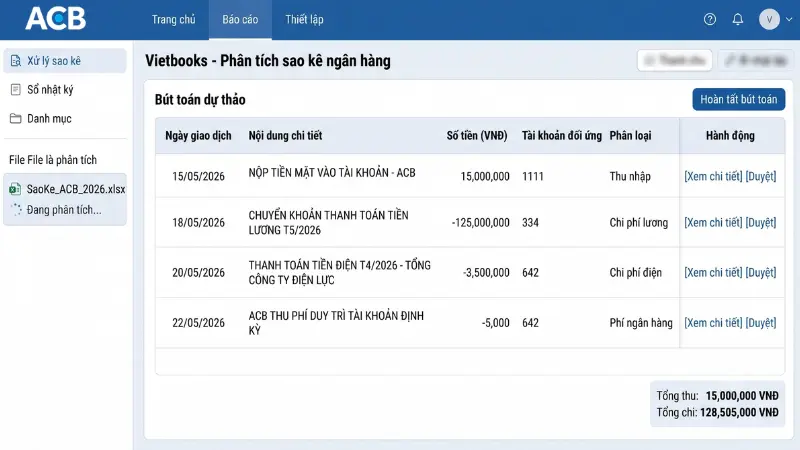Click Nội dung chi tiết column header

click(x=285, y=136)
